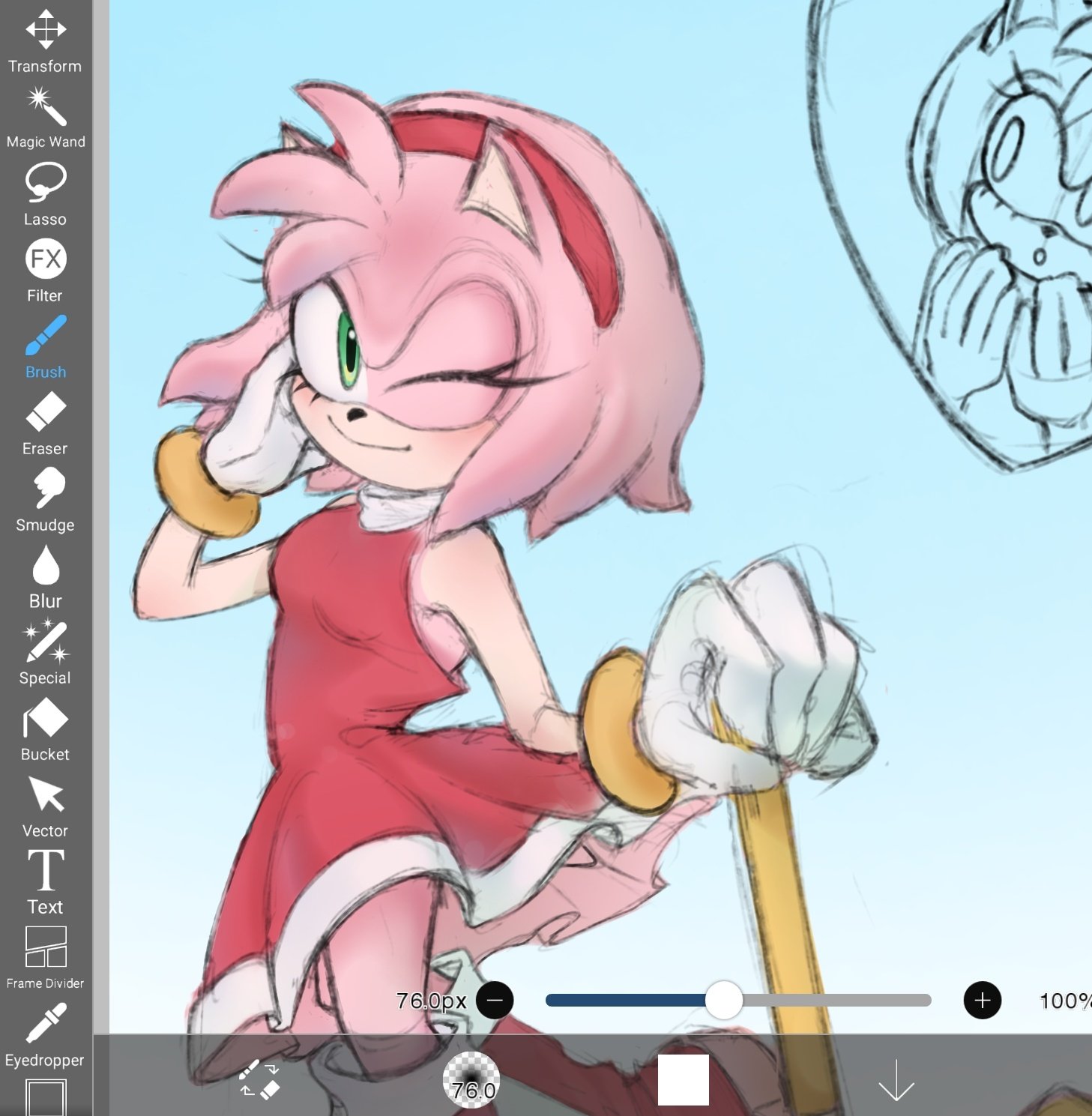Increase brush thickness with plus button
Viewport: 1092px width, 1116px height.
tap(983, 1001)
